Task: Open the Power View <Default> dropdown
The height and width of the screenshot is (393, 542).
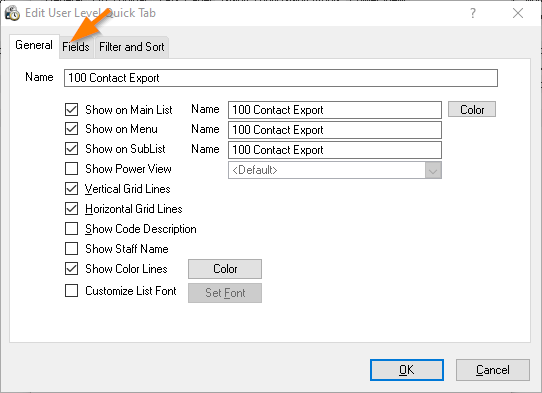Action: point(335,170)
